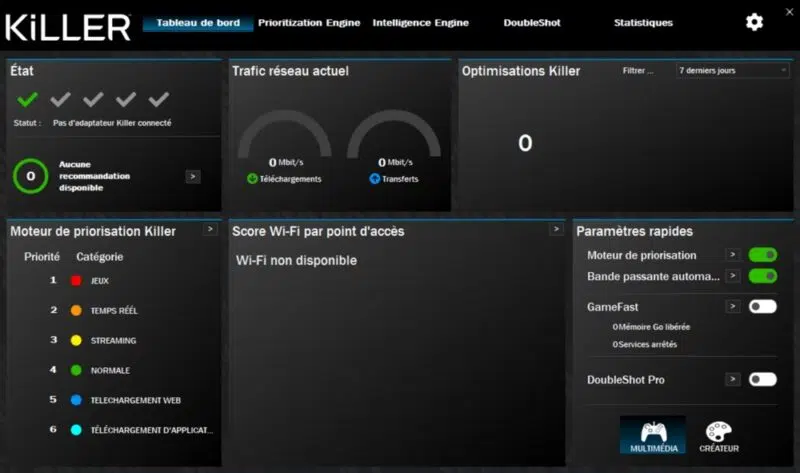Click the Téléchargements download icon
The image size is (800, 473).
point(252,179)
